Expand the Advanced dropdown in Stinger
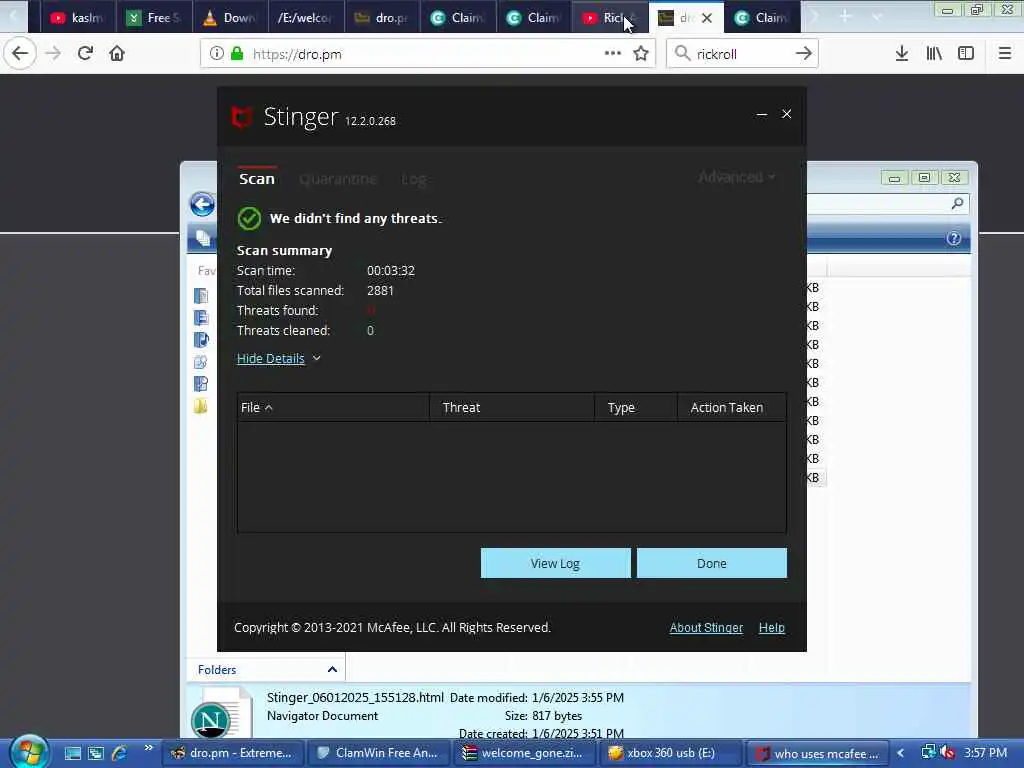 coord(737,177)
